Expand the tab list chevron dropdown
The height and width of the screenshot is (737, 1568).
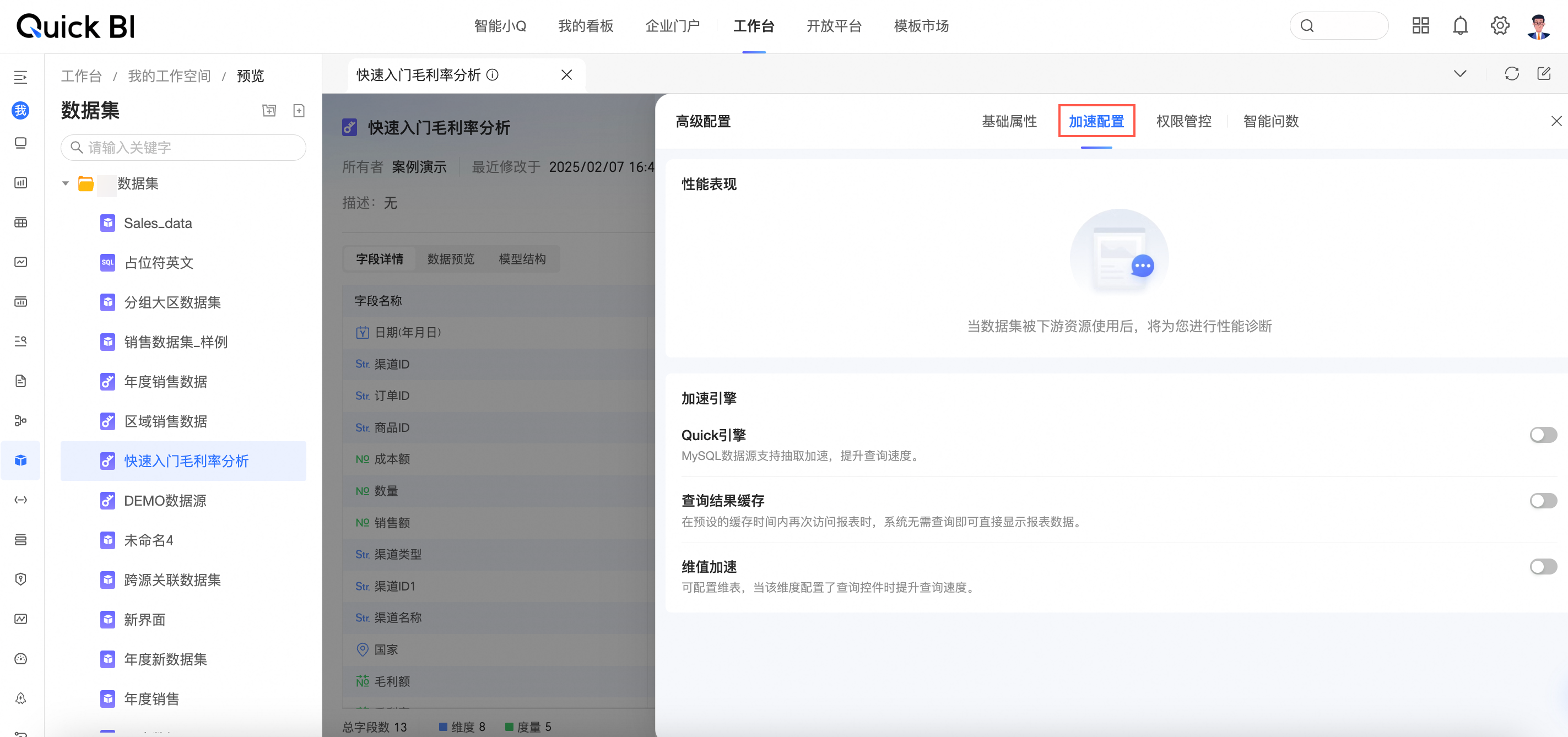[1459, 74]
